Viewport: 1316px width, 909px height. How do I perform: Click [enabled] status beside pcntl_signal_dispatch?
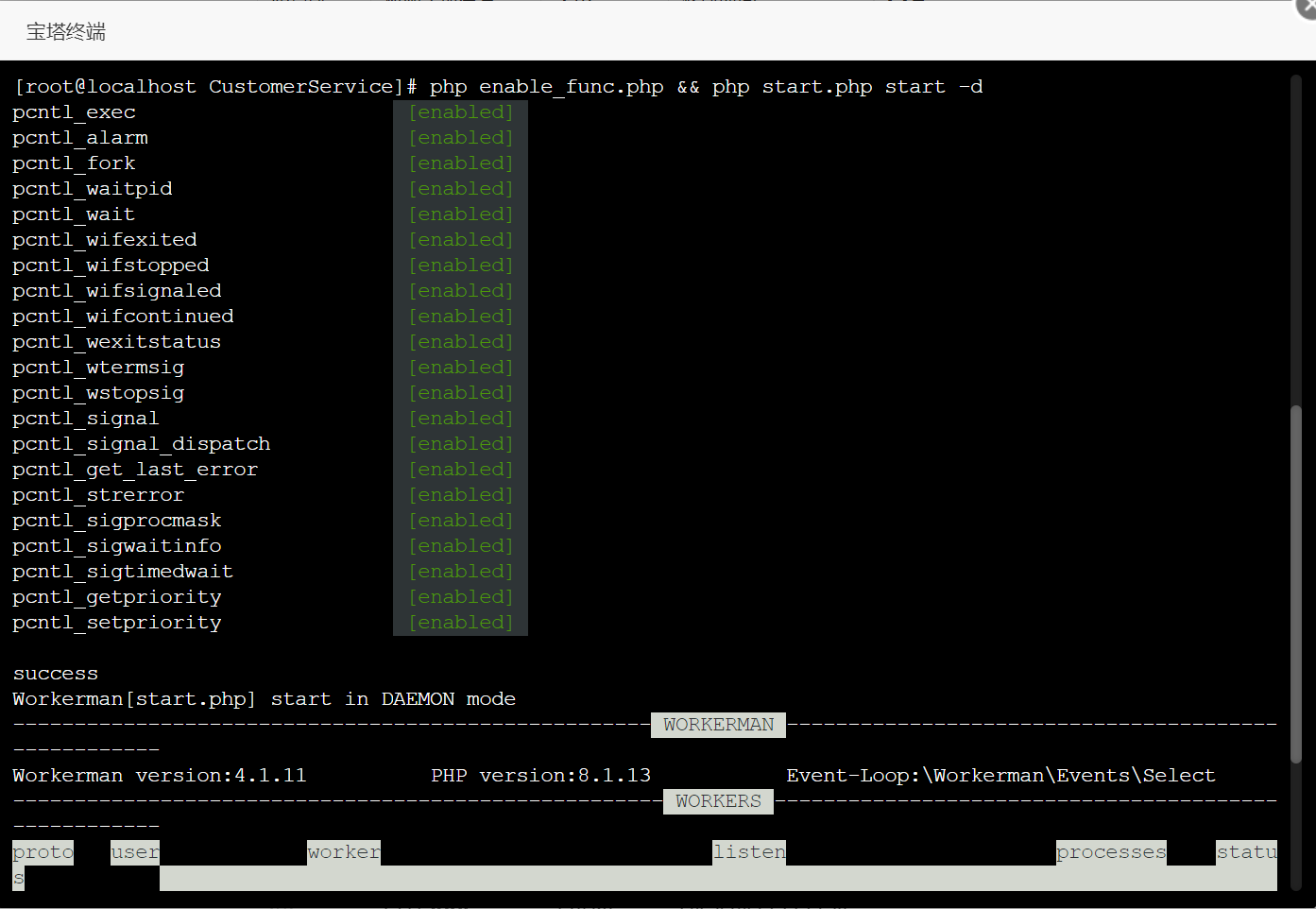pyautogui.click(x=461, y=444)
